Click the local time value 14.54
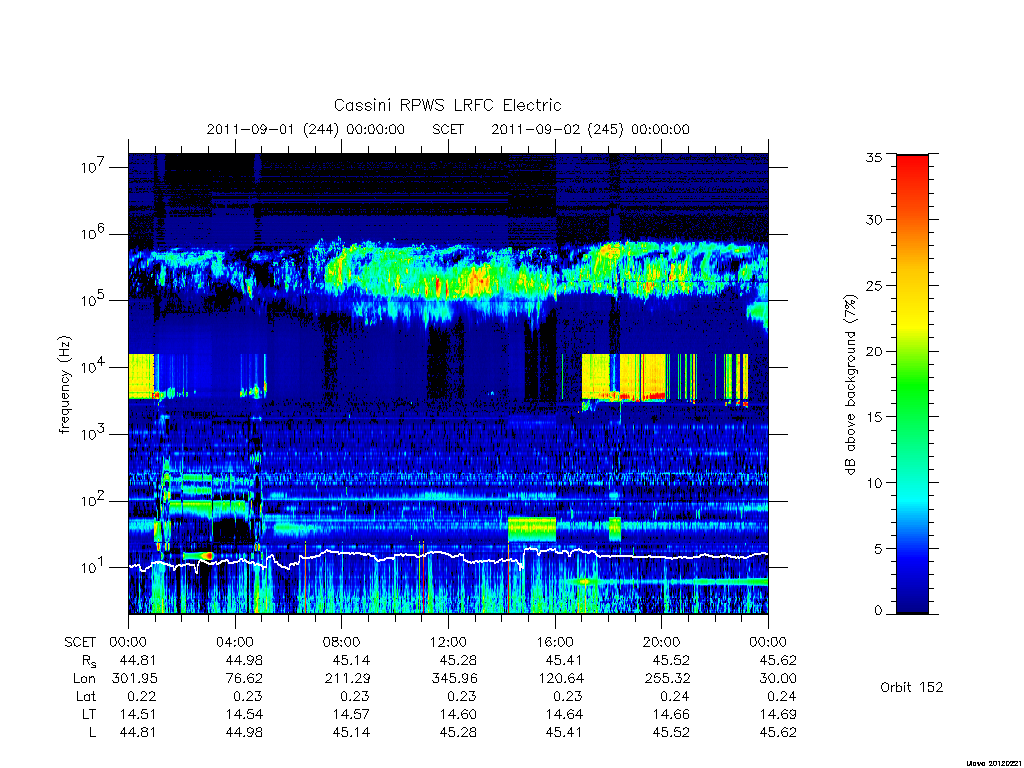 [x=244, y=714]
